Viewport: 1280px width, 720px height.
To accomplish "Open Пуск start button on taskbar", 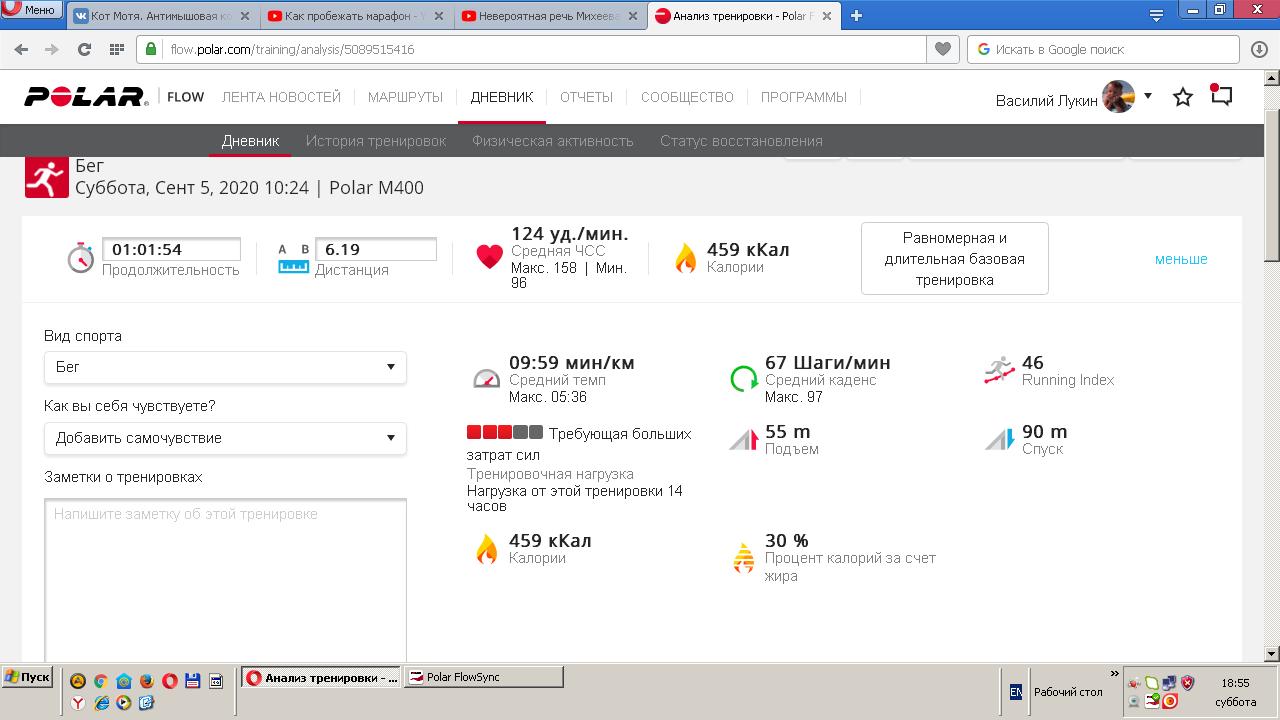I will click(x=27, y=677).
